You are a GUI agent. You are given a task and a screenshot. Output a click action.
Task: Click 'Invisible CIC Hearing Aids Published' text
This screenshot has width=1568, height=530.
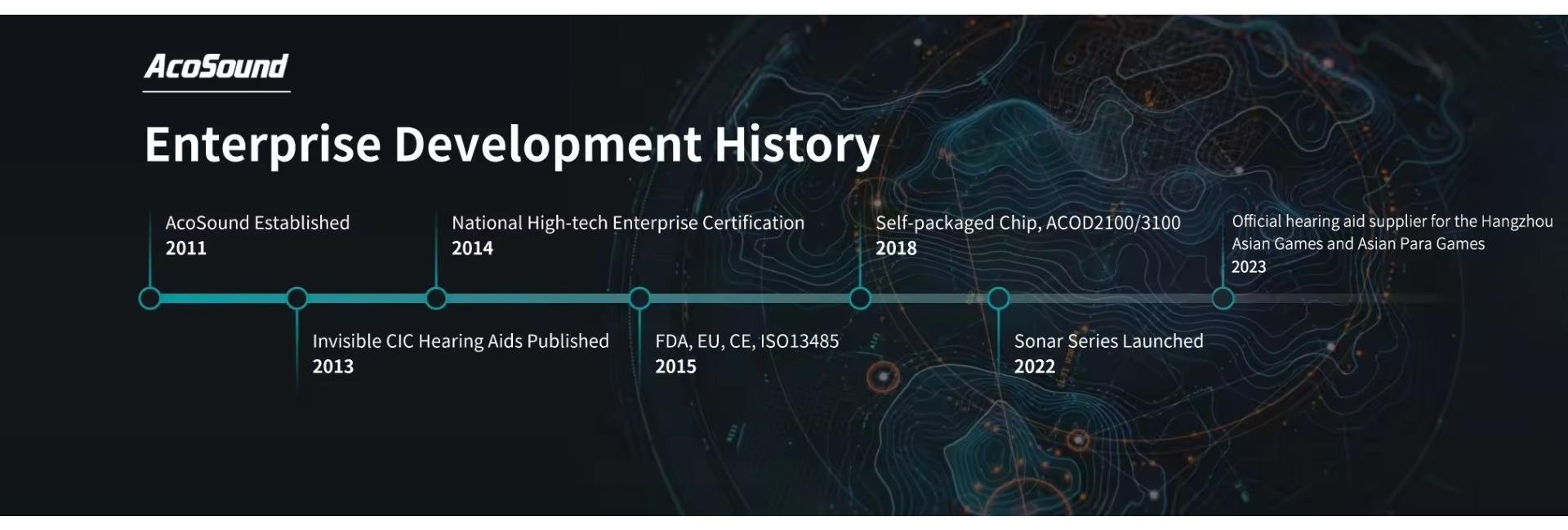click(x=461, y=341)
